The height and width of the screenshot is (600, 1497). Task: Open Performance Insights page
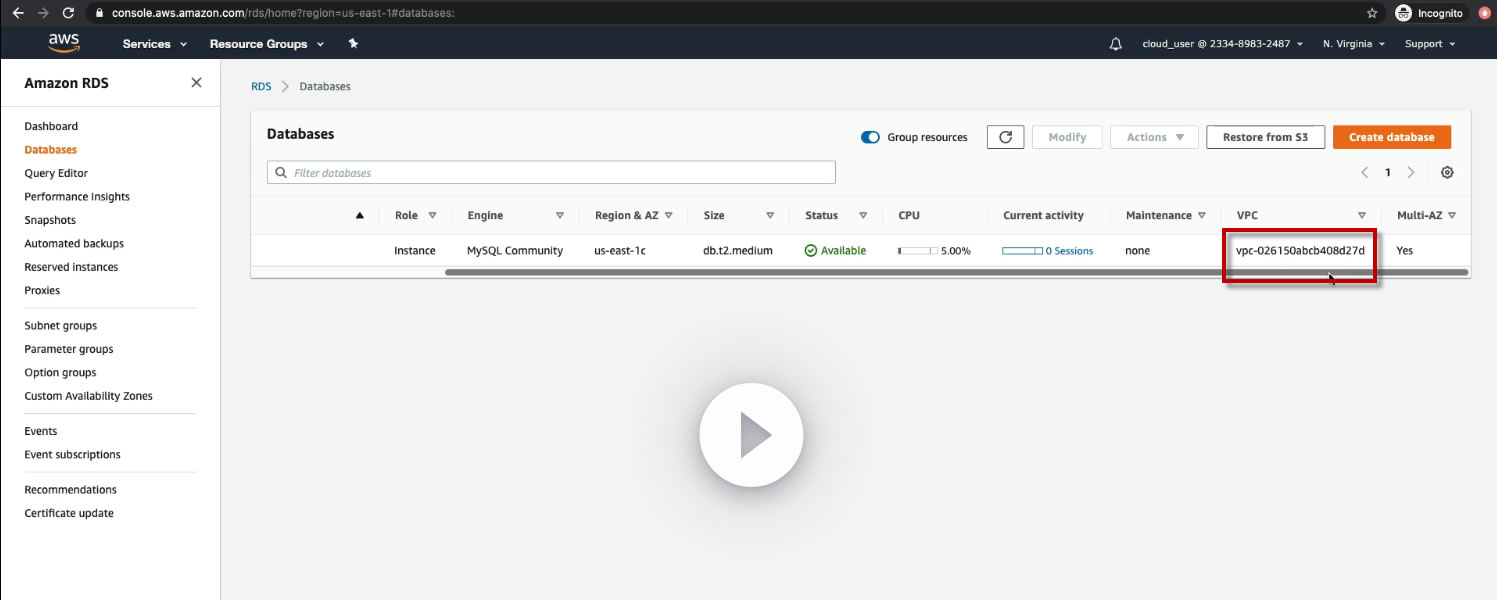[x=77, y=197]
